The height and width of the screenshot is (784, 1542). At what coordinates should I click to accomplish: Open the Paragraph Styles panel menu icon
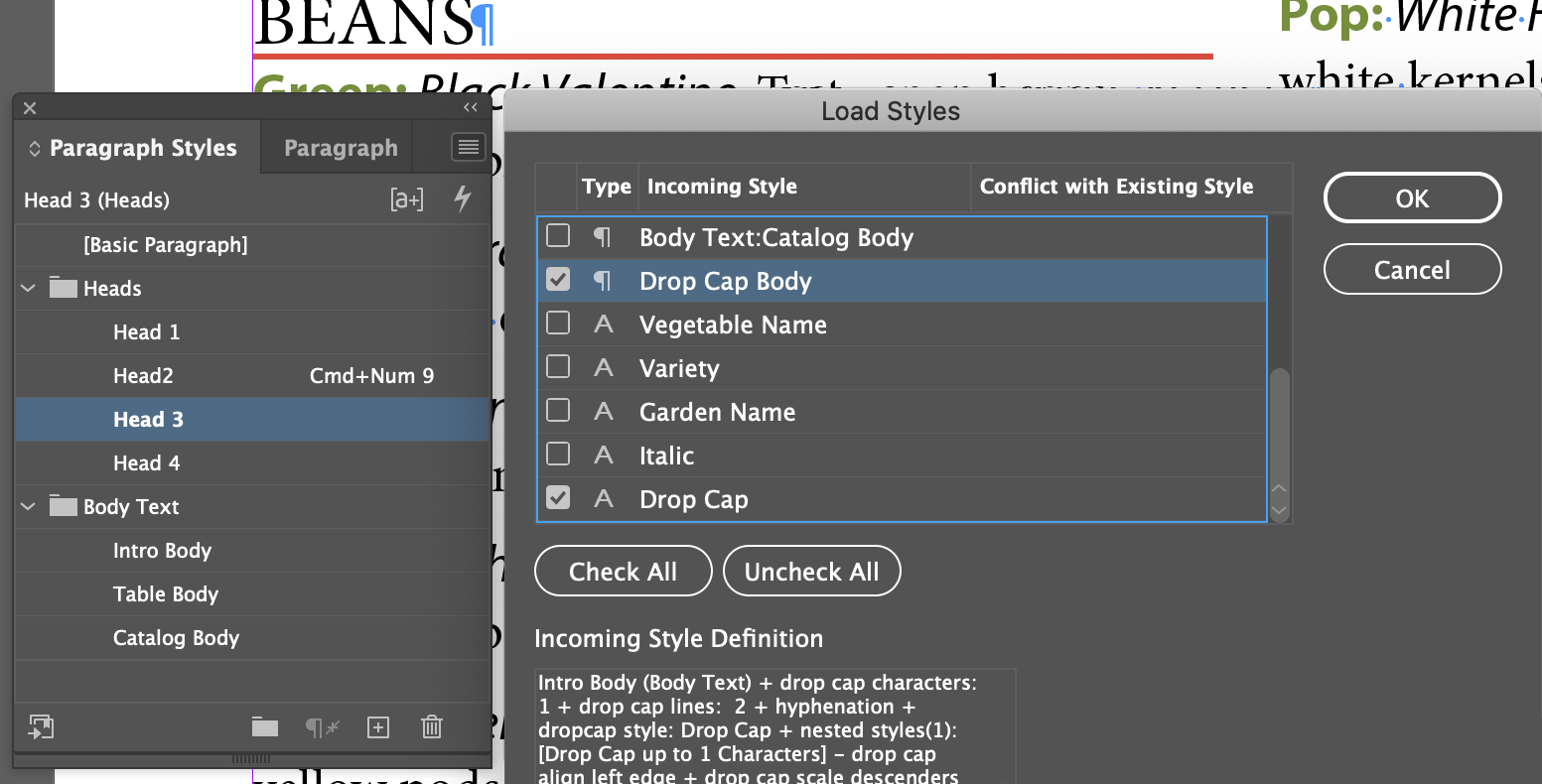click(468, 147)
